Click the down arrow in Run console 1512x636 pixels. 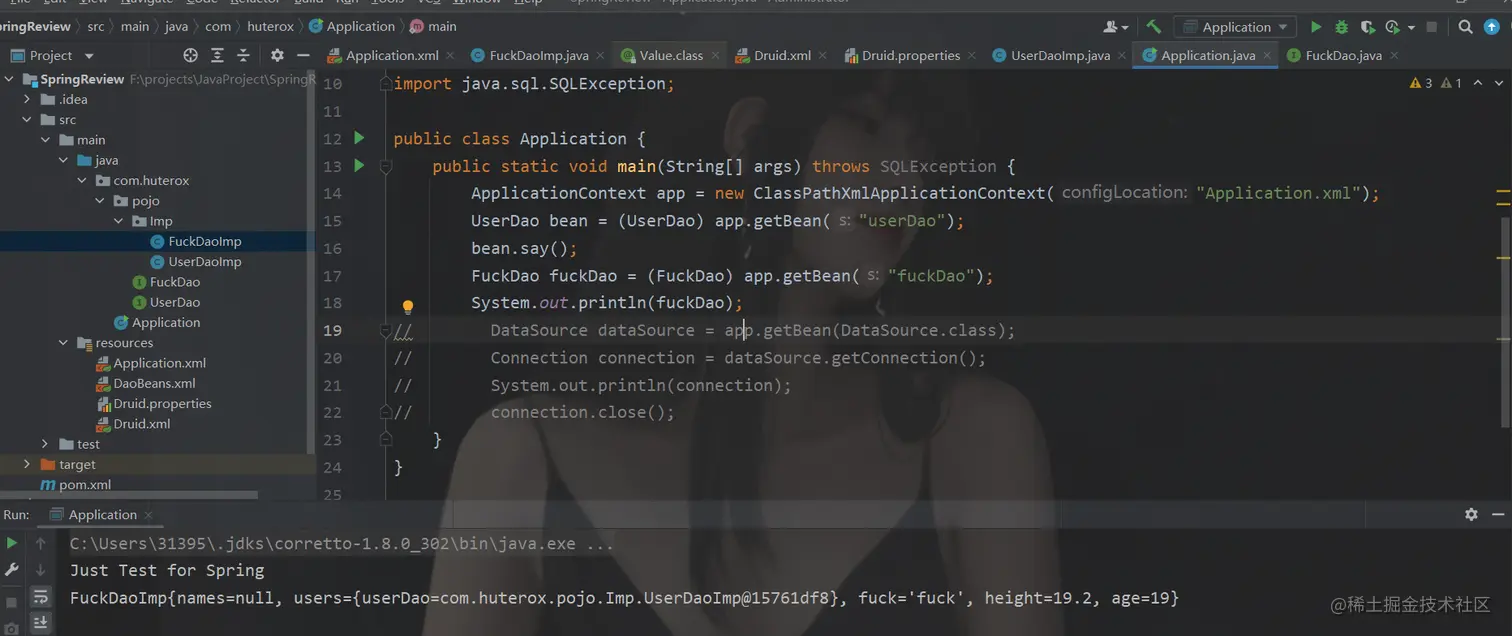click(x=41, y=570)
